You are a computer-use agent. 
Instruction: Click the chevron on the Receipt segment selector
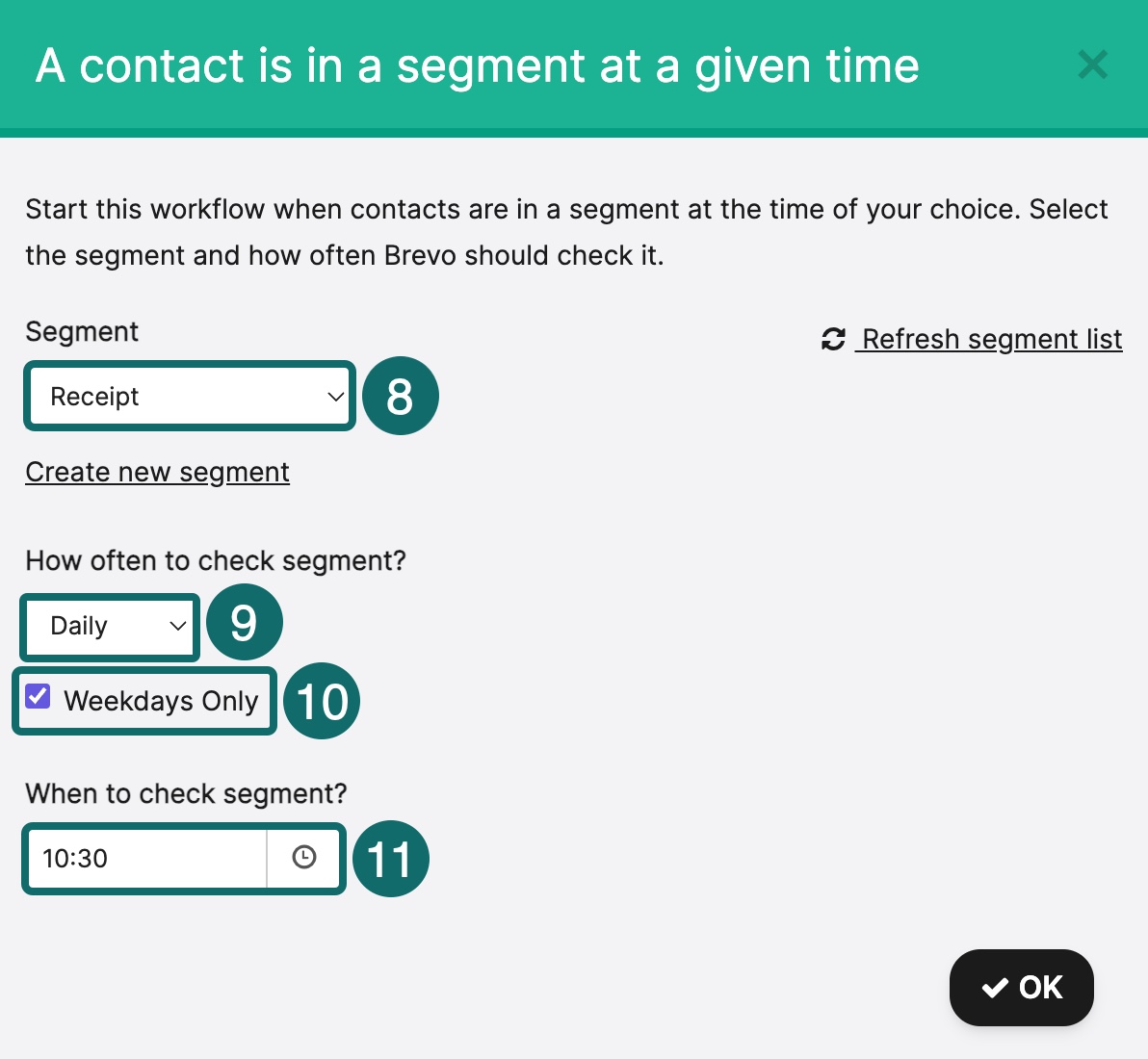(x=334, y=396)
